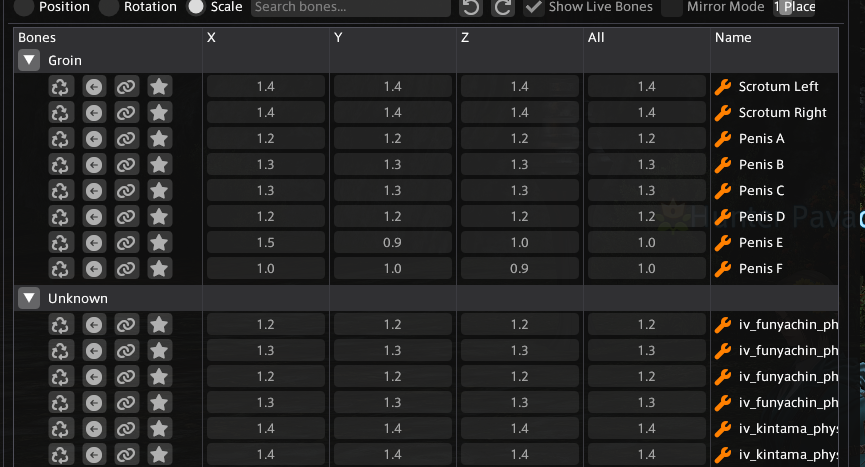Viewport: 865px width, 467px height.
Task: Click the orange wrench icon beside Penis A
Action: pos(723,138)
